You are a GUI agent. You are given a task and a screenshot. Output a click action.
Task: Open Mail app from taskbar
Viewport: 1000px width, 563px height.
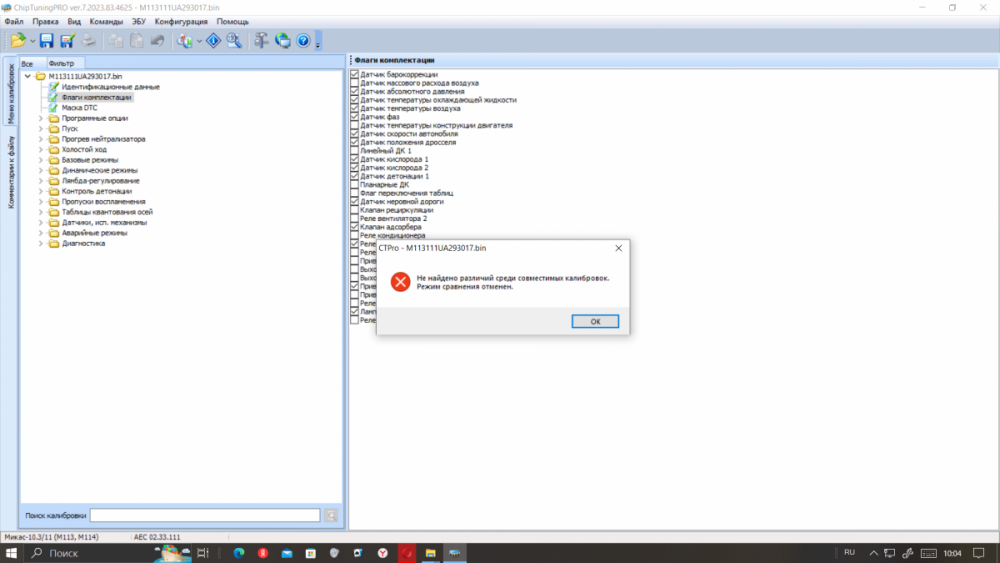(287, 553)
